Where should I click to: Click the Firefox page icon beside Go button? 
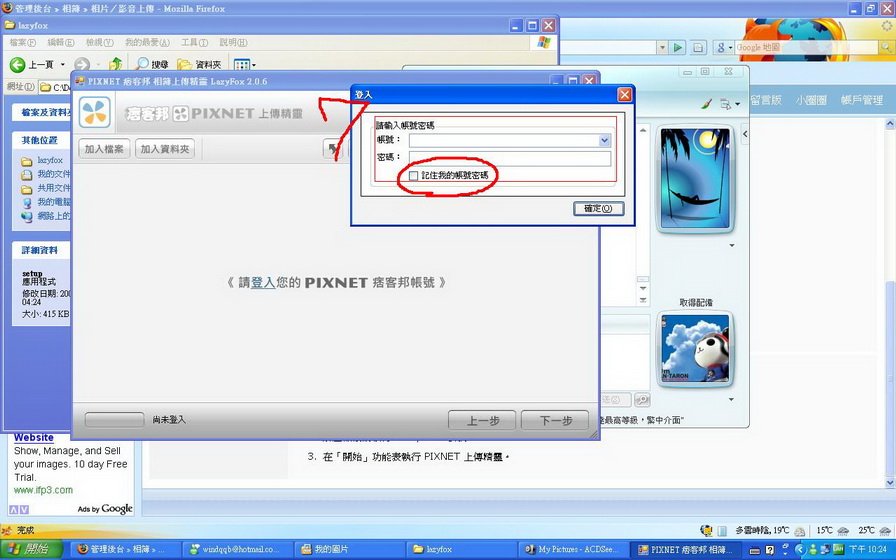point(698,48)
